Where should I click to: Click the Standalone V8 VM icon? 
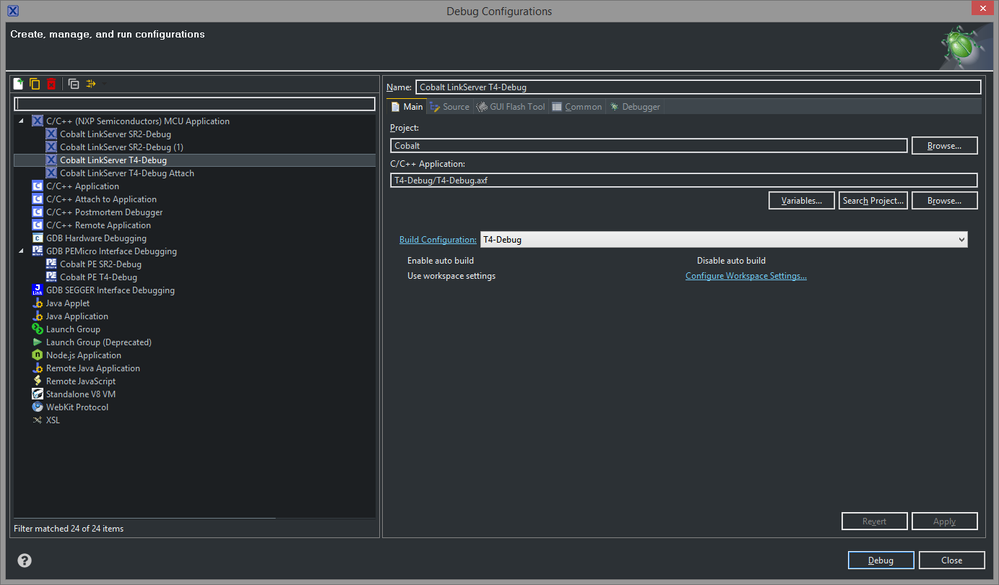click(x=38, y=394)
